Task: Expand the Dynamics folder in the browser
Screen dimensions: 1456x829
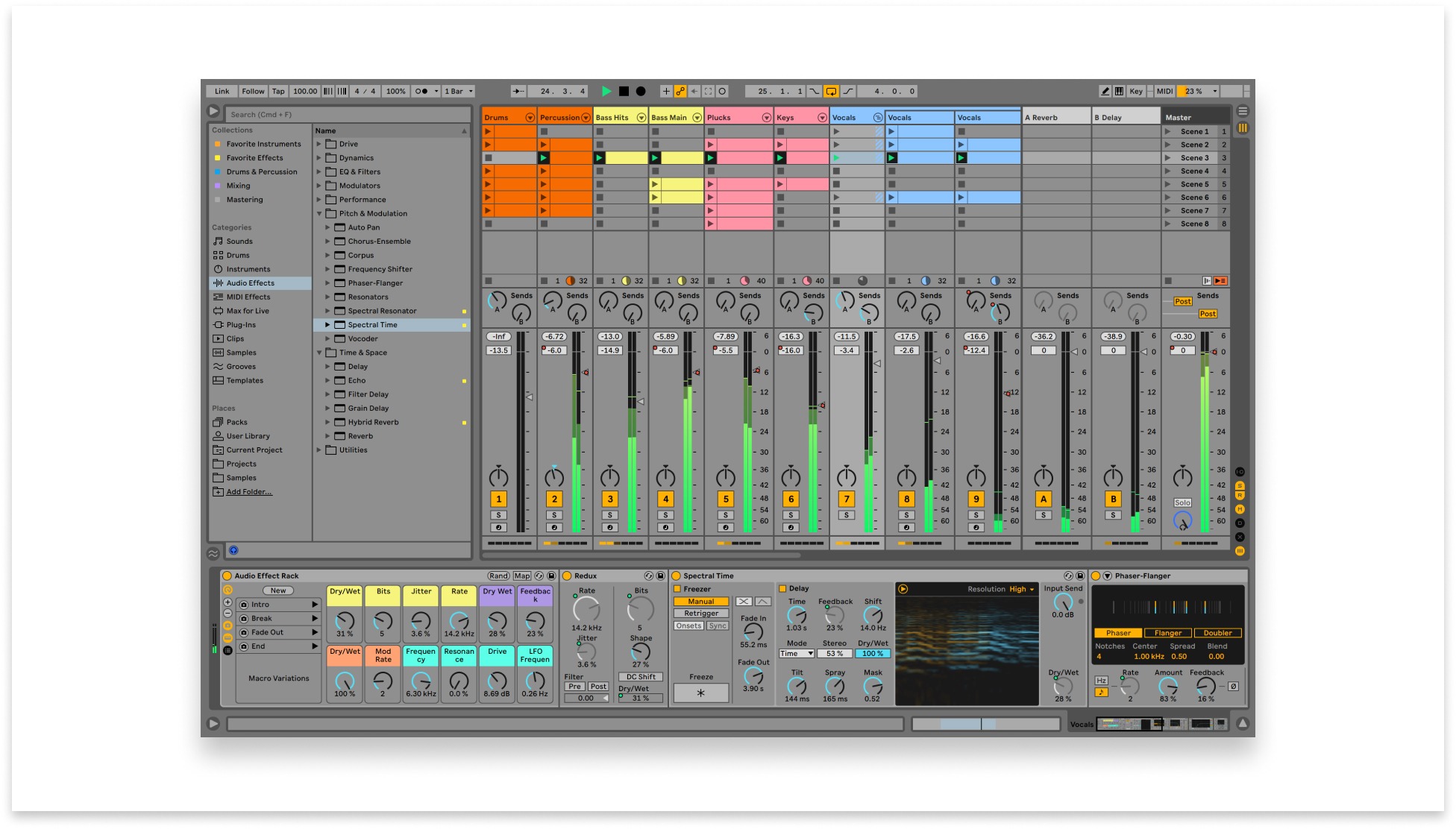Action: tap(319, 158)
